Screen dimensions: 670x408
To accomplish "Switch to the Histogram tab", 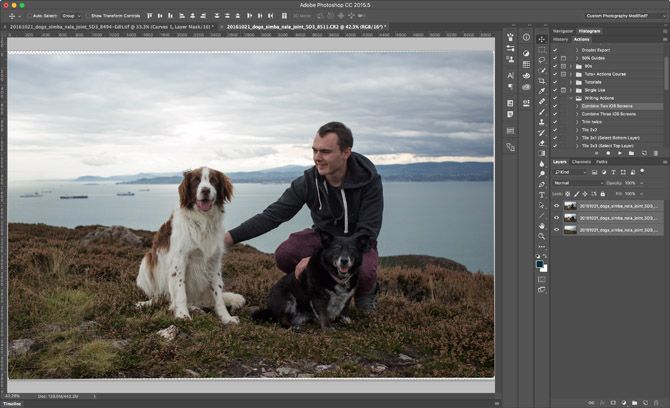I will 589,31.
